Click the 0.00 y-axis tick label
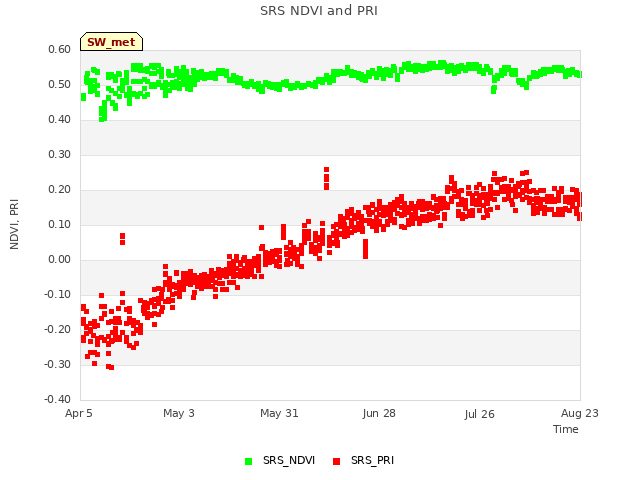Screen dimensions: 640x480 pyautogui.click(x=59, y=260)
